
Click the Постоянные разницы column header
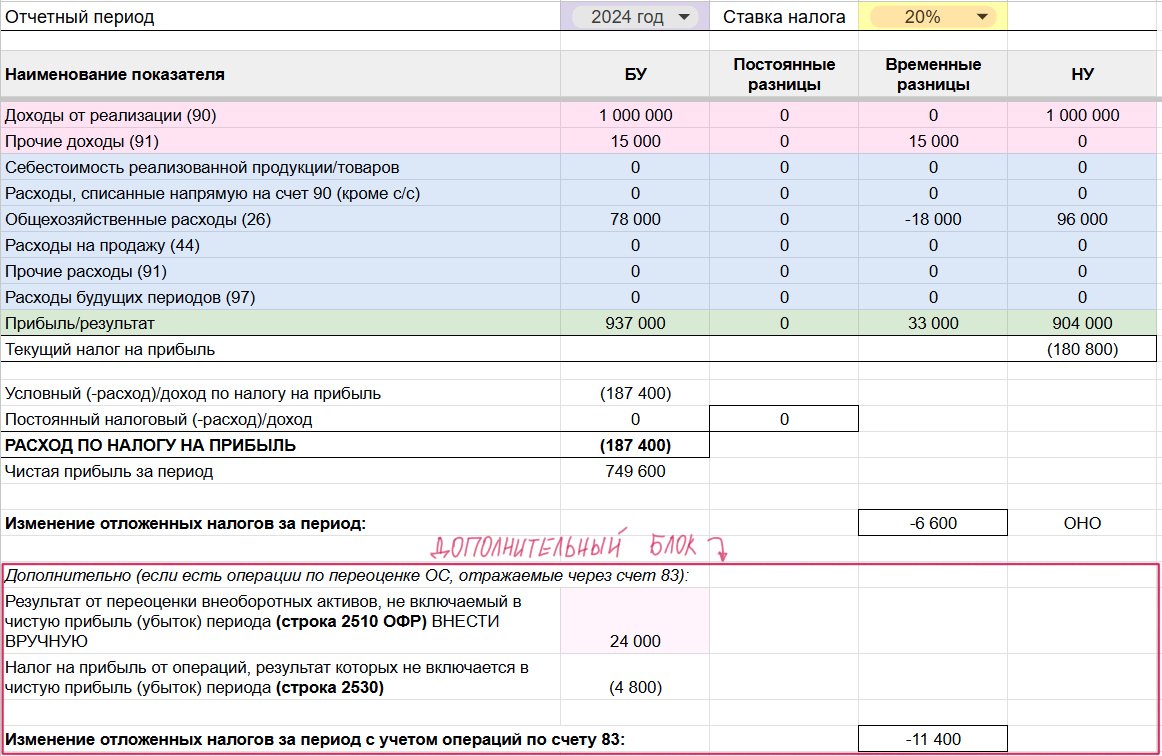pyautogui.click(x=784, y=74)
